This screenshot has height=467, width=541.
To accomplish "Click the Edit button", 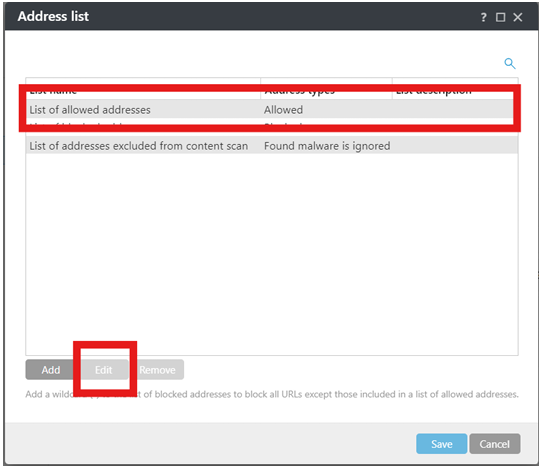I will tap(104, 370).
